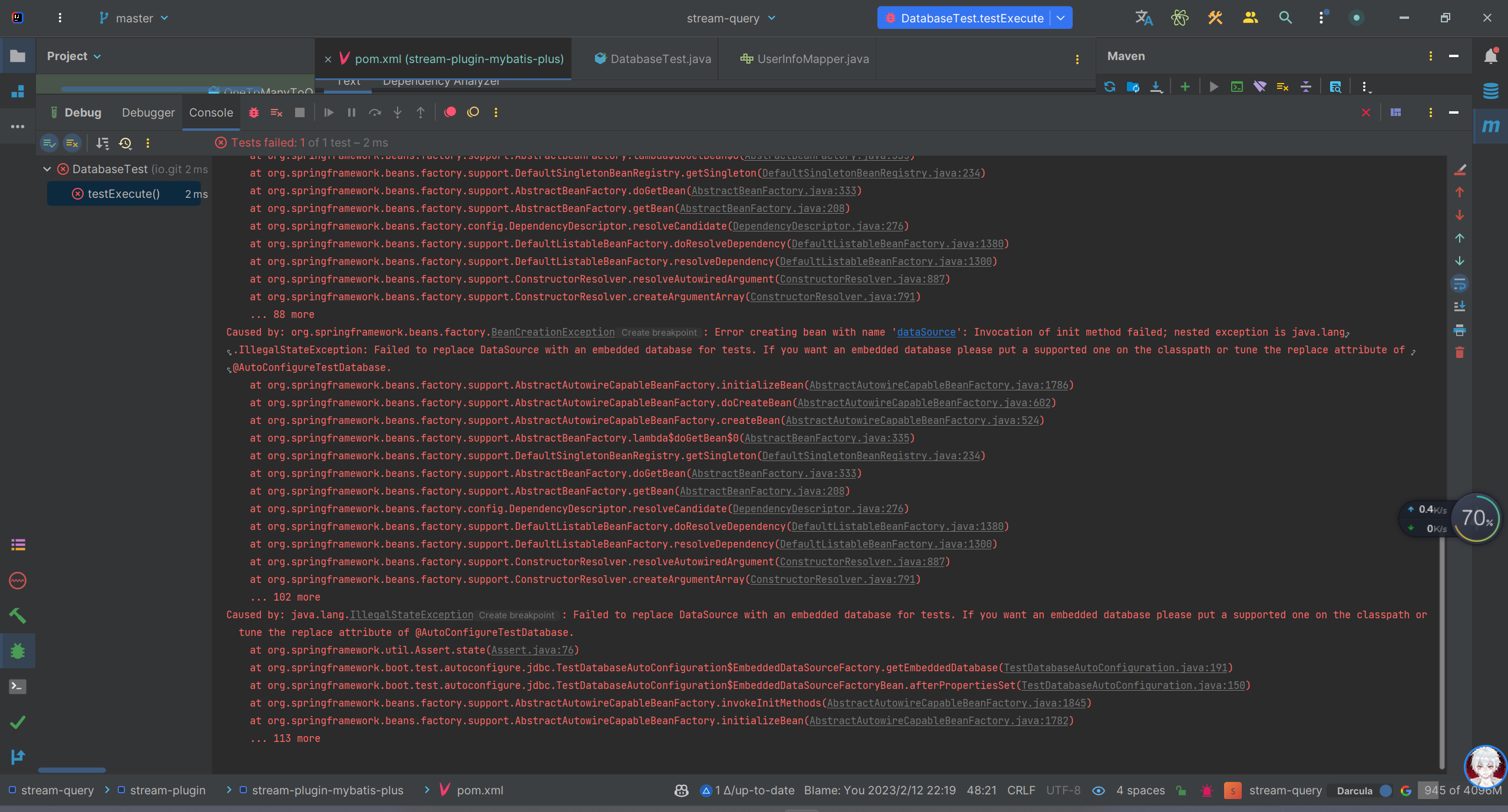The width and height of the screenshot is (1508, 812).
Task: Open the TestDatabaseAutoConfiguration.java:191 stack trace link
Action: point(1115,668)
